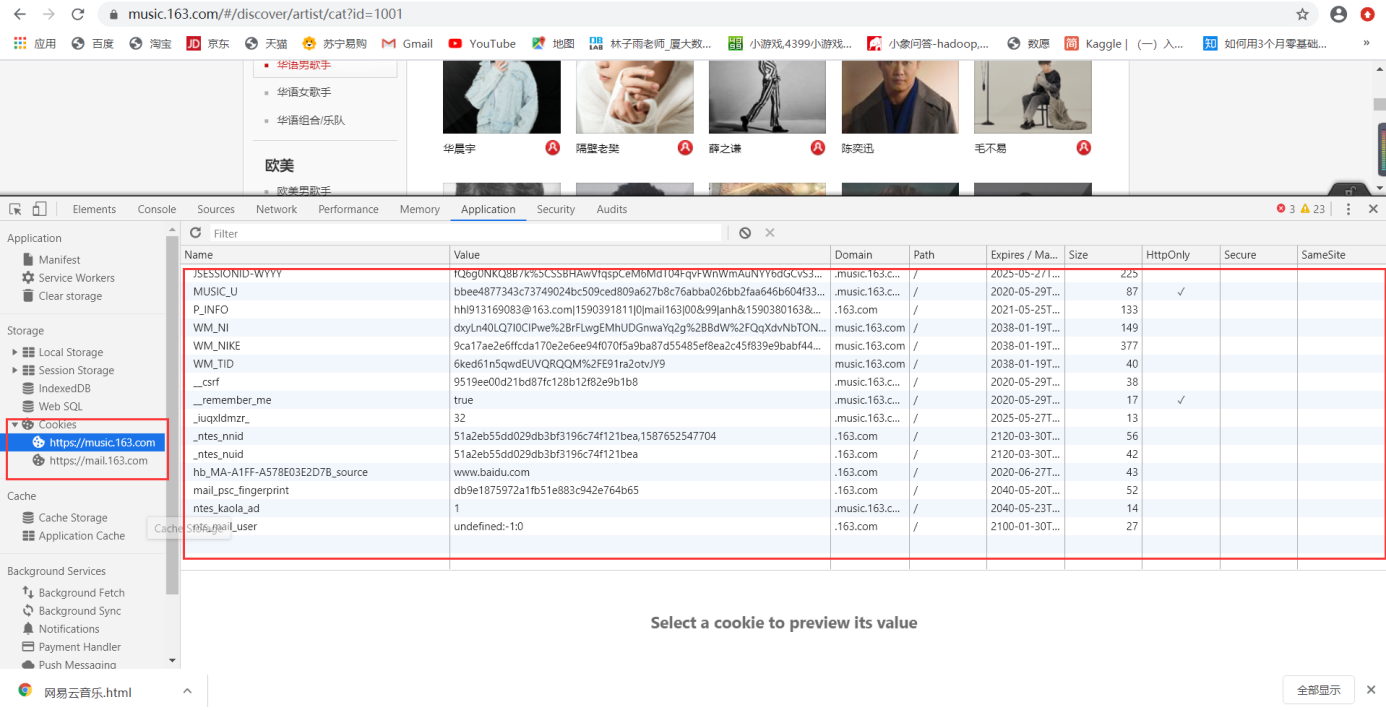Click the red error count indicator
Viewport: 1386px width, 710px height.
click(1285, 209)
